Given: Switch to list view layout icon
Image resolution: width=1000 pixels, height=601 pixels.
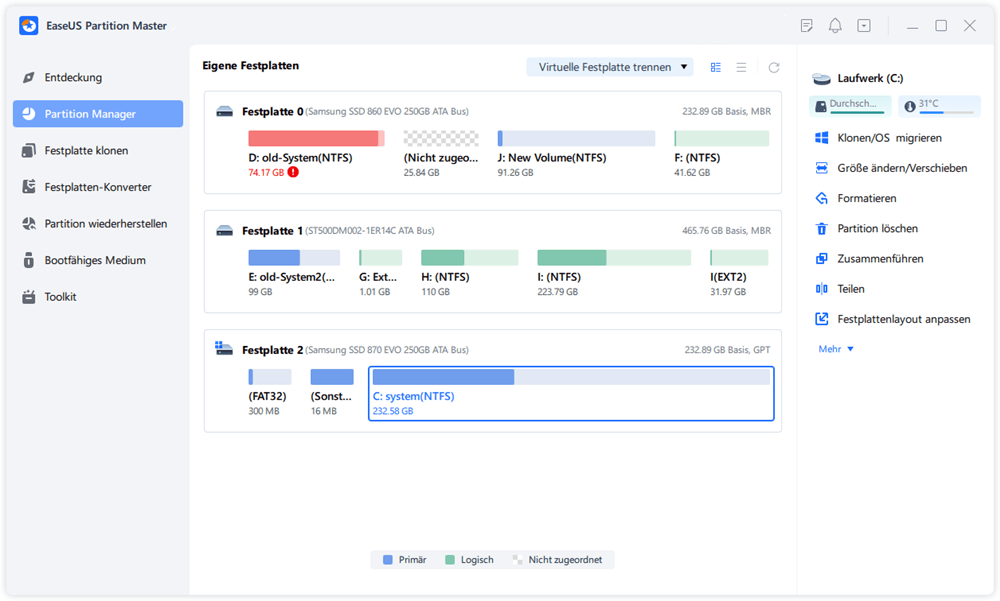Looking at the screenshot, I should [x=741, y=68].
